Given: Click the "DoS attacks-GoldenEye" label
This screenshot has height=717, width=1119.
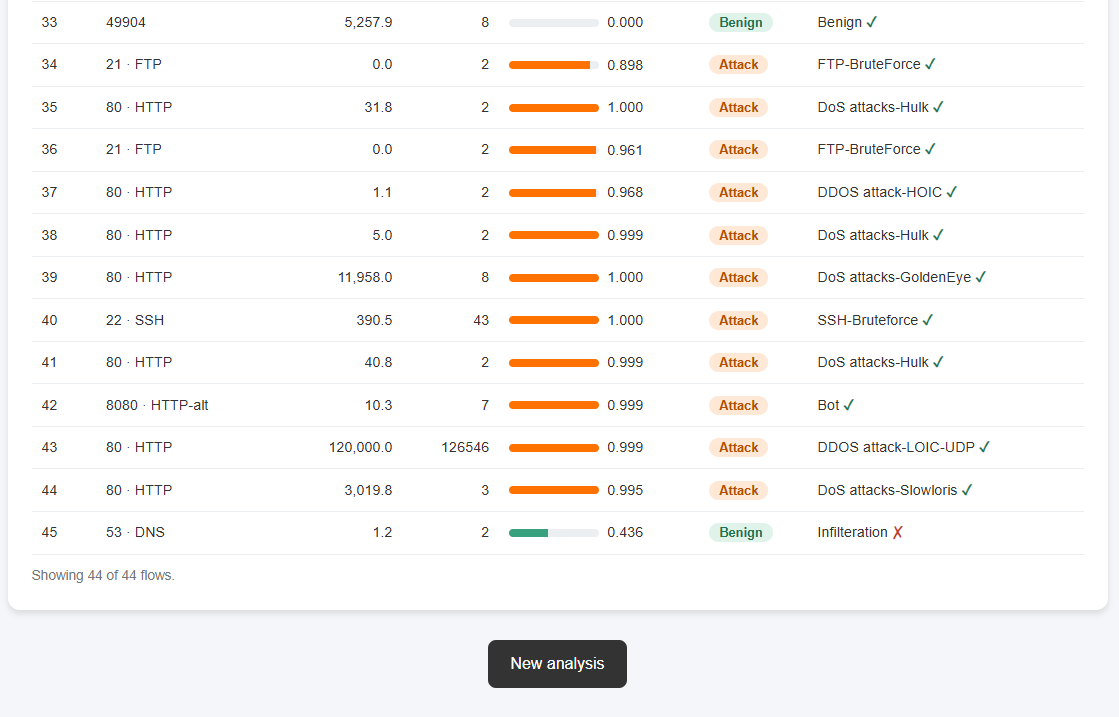Looking at the screenshot, I should (894, 277).
